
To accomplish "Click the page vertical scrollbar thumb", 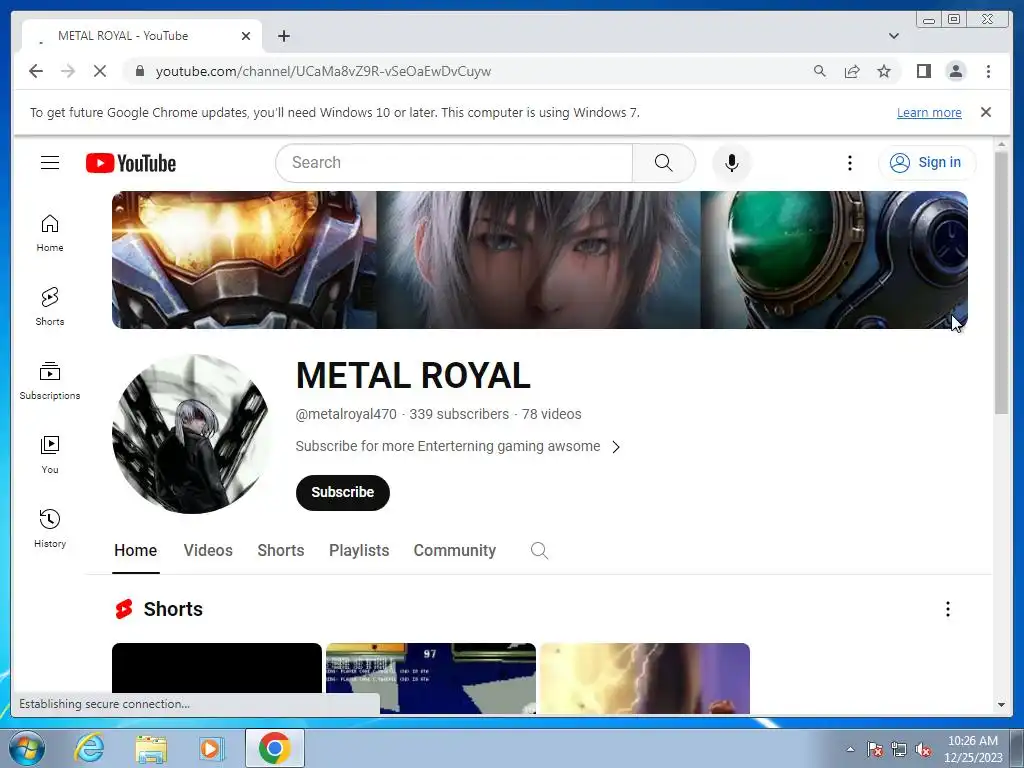I will (1001, 282).
